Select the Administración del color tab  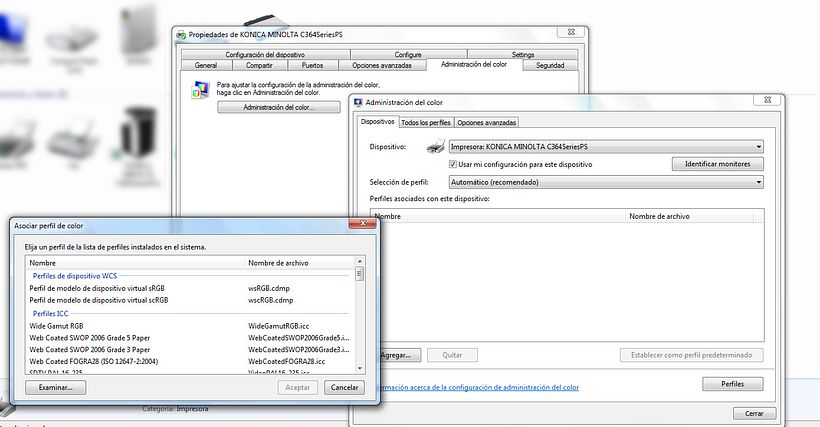[474, 64]
